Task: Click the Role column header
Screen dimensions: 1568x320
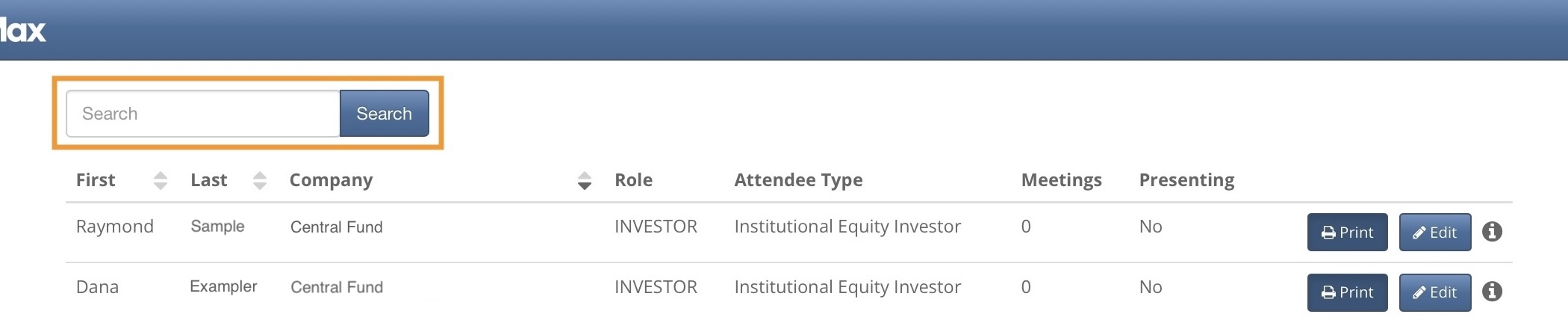Action: pyautogui.click(x=633, y=180)
